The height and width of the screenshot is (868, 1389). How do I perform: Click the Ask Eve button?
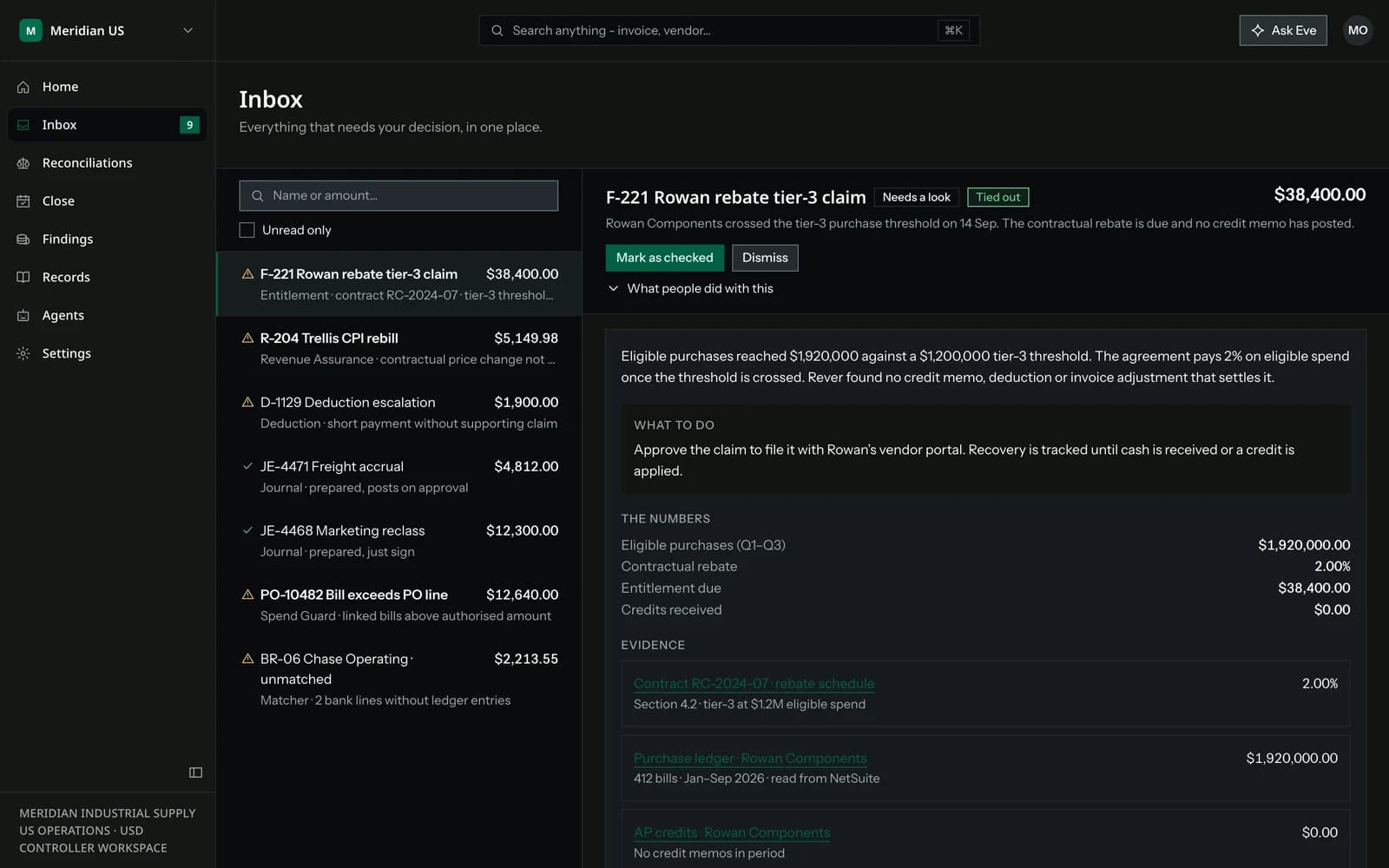click(x=1283, y=30)
